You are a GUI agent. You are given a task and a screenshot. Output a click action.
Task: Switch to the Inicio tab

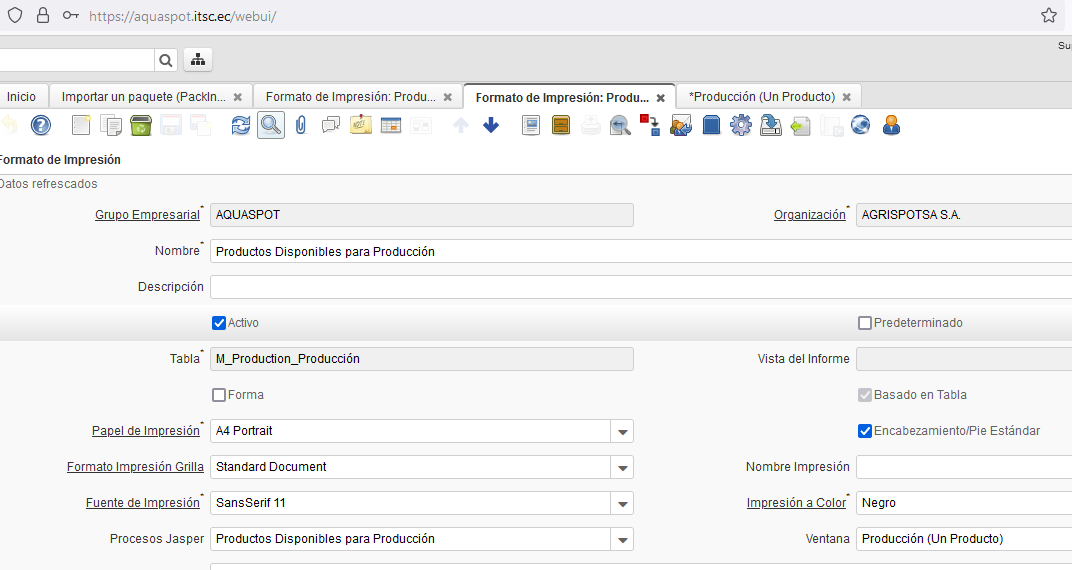pos(21,97)
